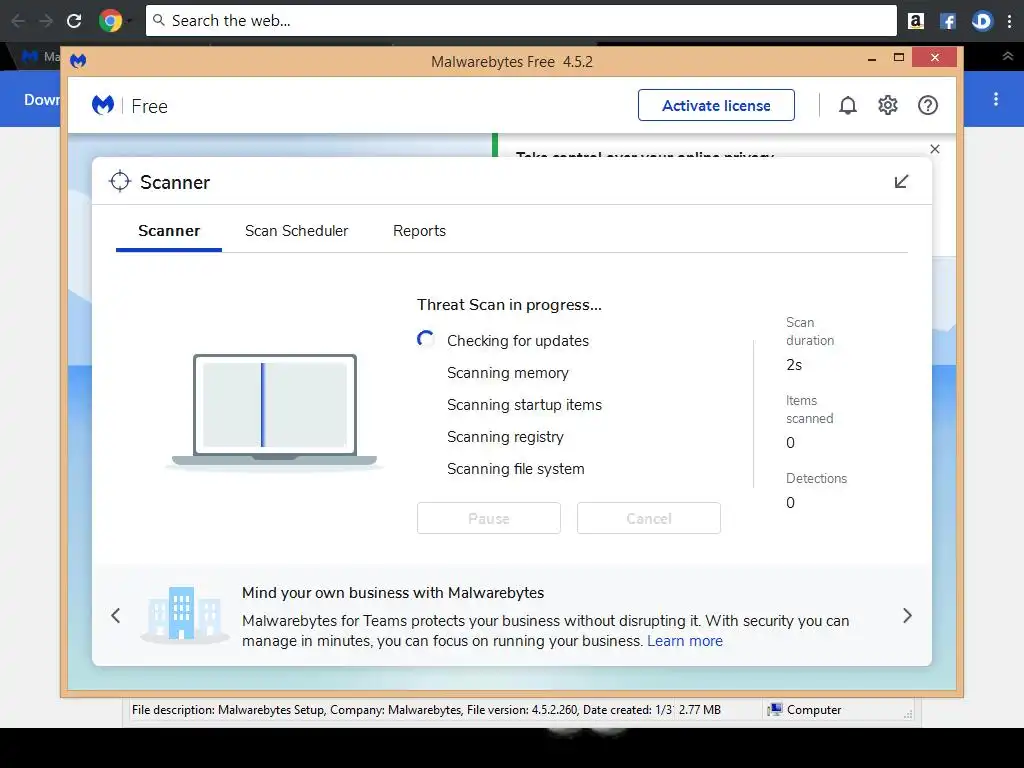Switch to the Scan Scheduler tab

296,231
